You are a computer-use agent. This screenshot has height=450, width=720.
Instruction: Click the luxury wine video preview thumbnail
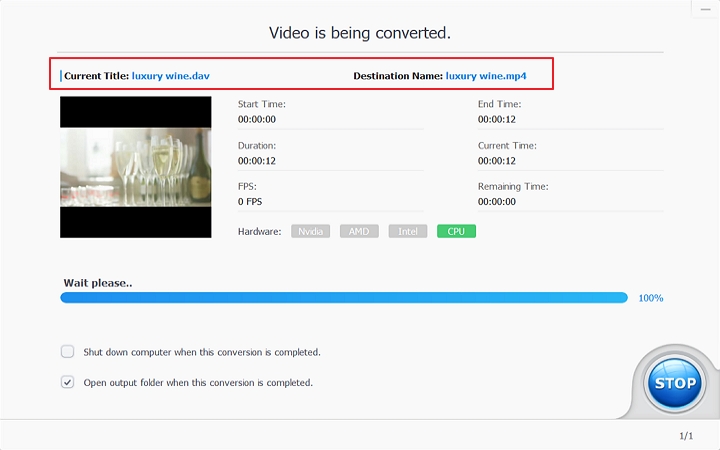[x=136, y=167]
